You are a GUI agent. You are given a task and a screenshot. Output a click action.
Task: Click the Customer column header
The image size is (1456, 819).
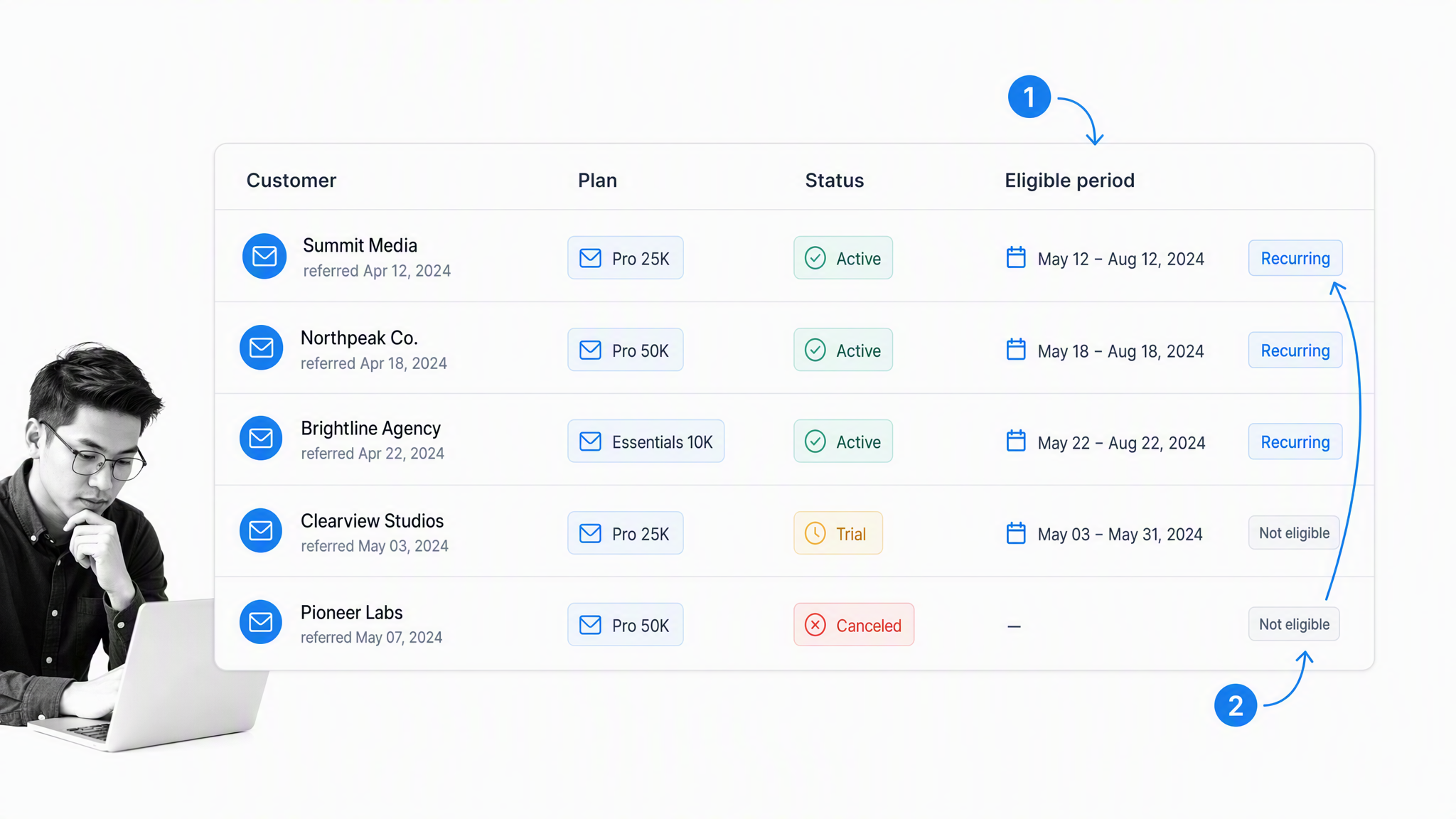pyautogui.click(x=291, y=181)
